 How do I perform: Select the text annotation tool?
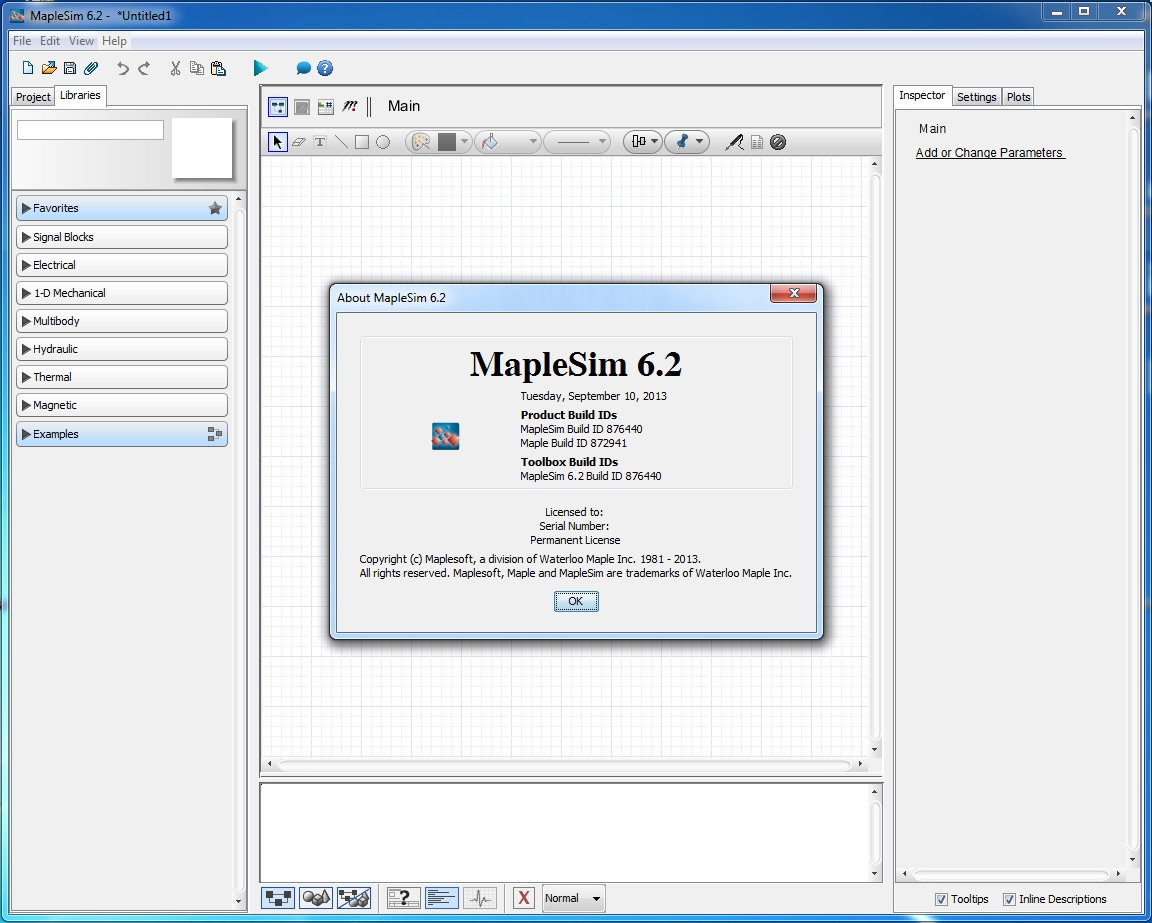(x=320, y=142)
